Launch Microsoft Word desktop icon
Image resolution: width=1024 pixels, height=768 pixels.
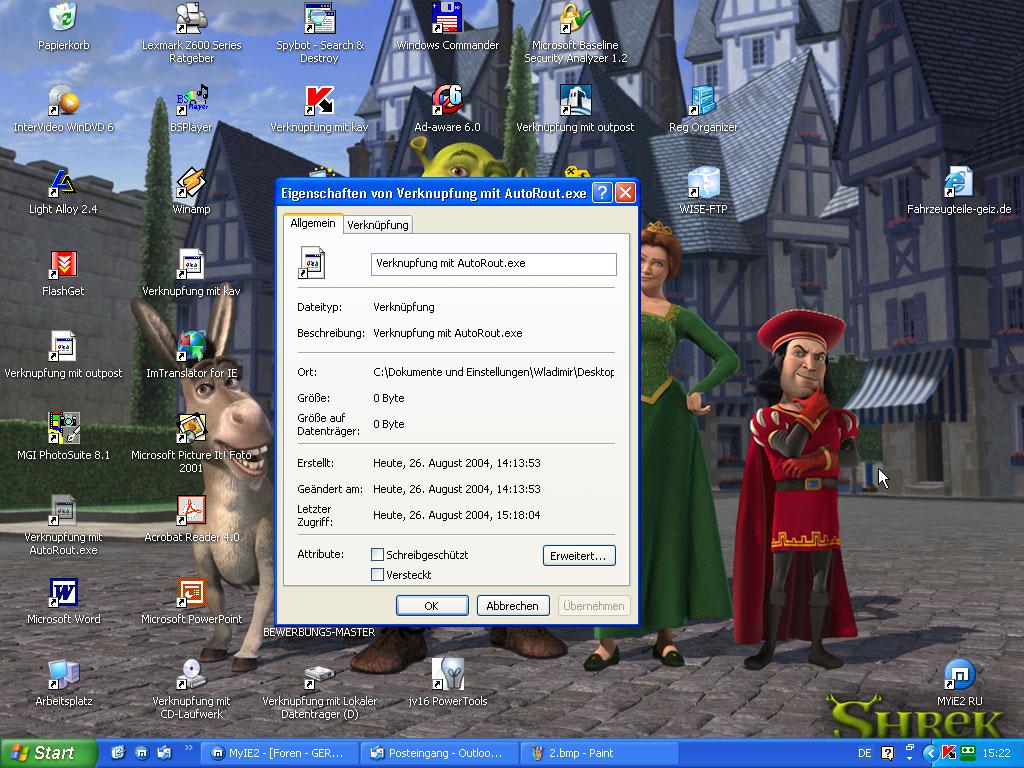click(x=63, y=592)
